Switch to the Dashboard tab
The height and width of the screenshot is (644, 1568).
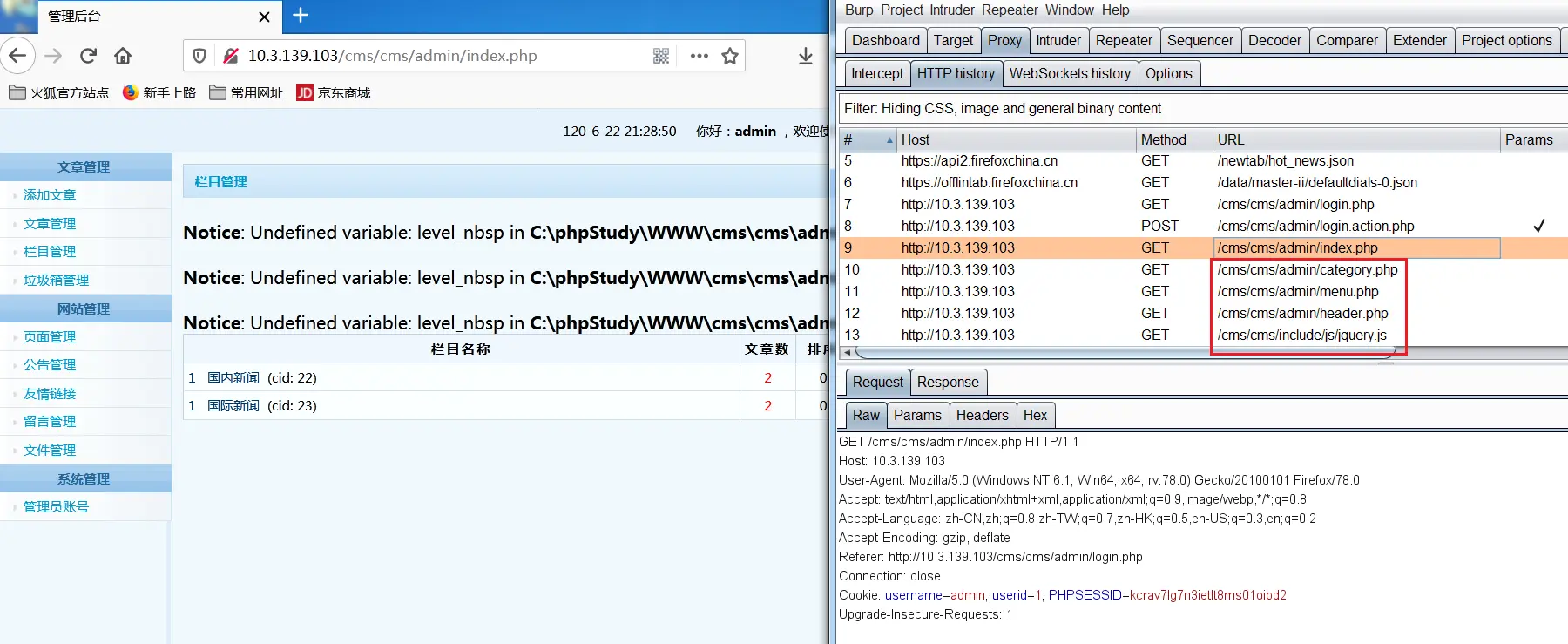point(886,41)
